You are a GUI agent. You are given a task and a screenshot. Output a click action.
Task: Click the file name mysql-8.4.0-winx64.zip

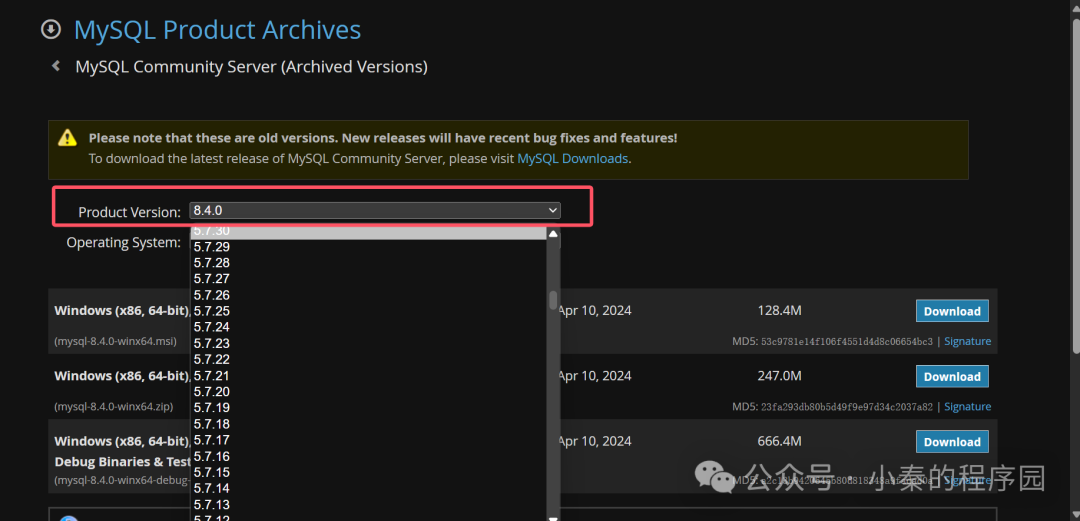pyautogui.click(x=114, y=407)
